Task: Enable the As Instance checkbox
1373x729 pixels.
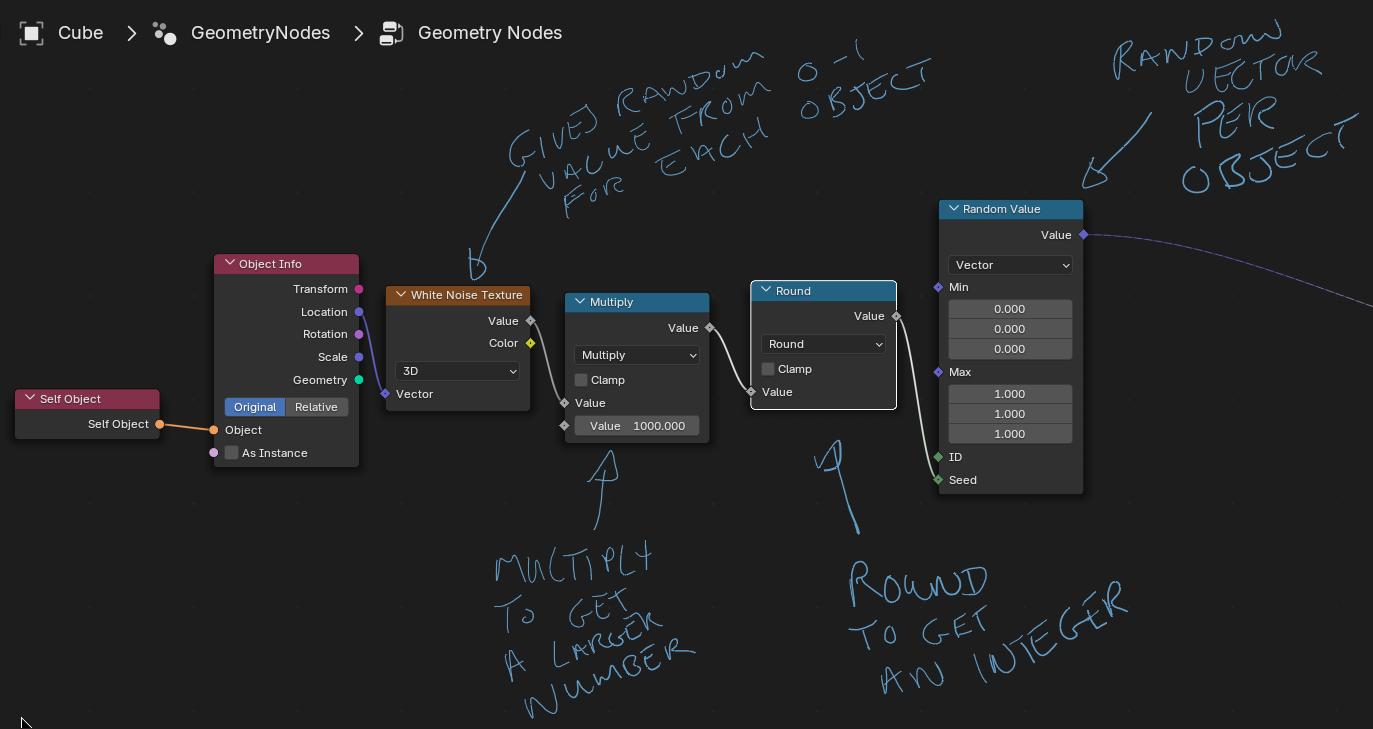Action: (231, 453)
